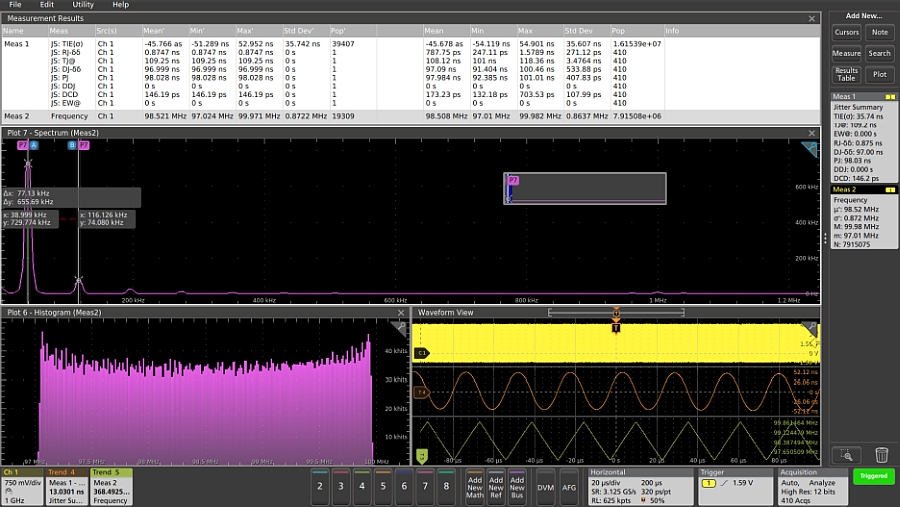The image size is (900, 507).
Task: Turn on the AFG function generator
Action: [x=569, y=485]
